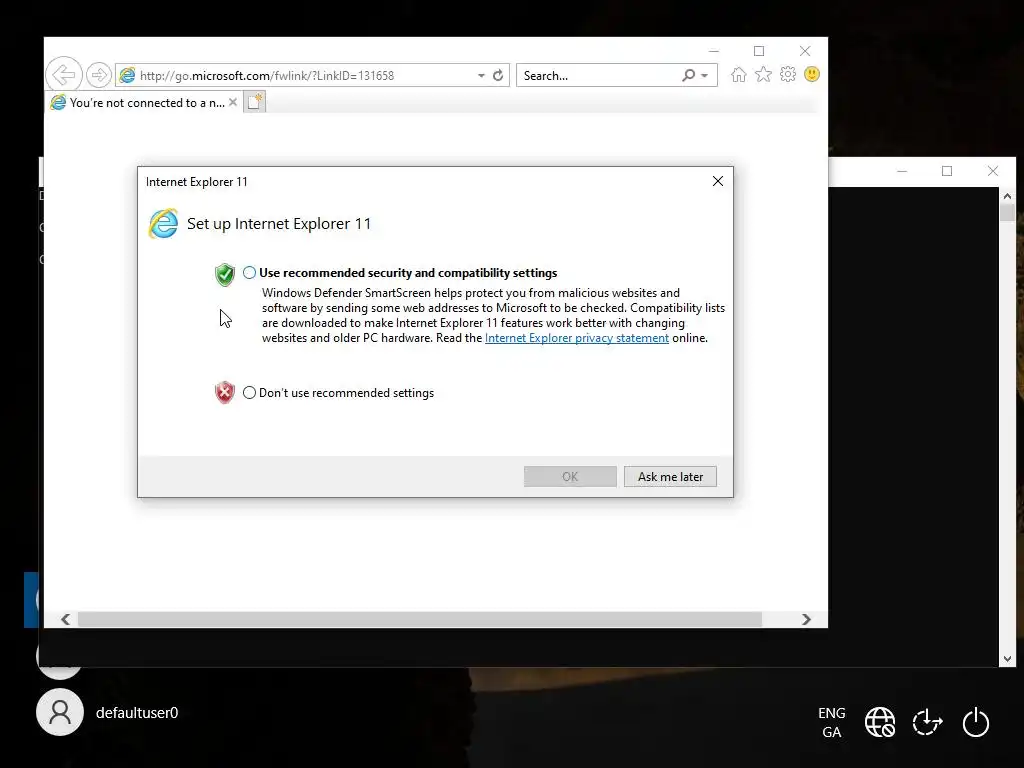Close the Internet Explorer 11 dialog

[x=718, y=181]
